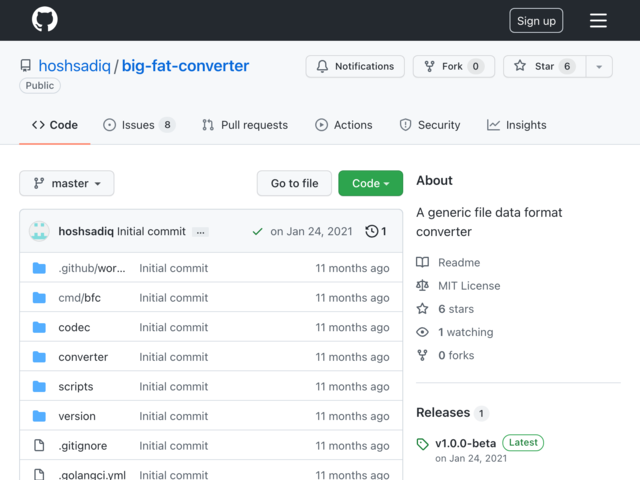Click the converter folder icon
The height and width of the screenshot is (480, 640).
pos(39,357)
